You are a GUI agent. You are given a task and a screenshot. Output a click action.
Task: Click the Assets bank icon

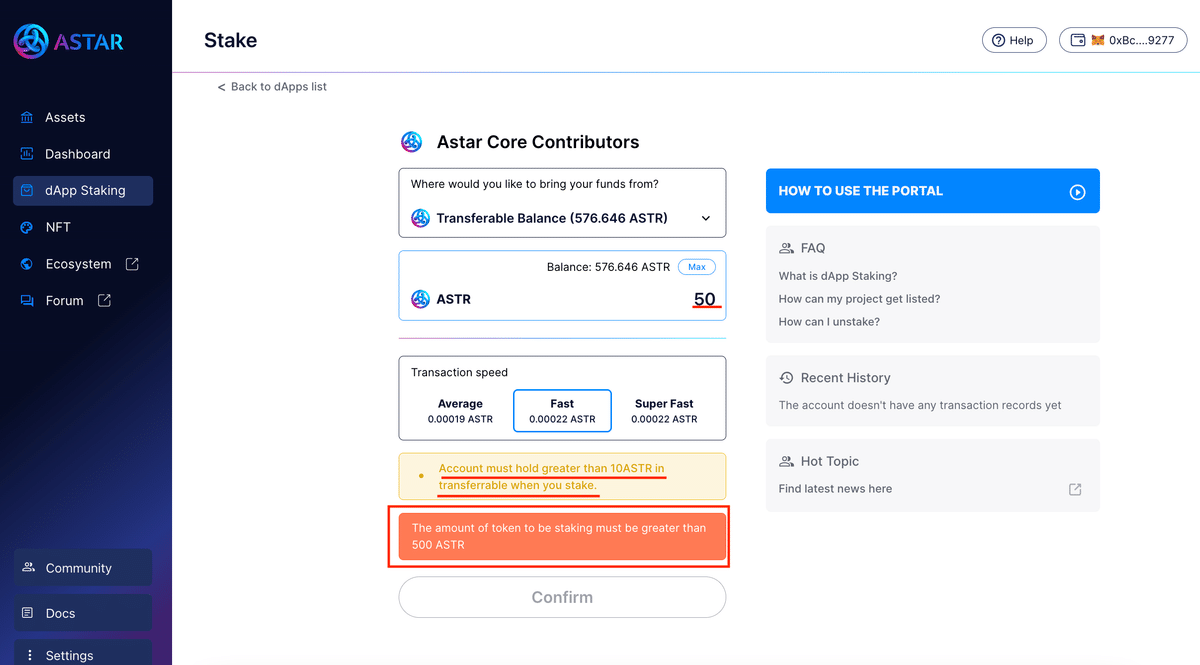[x=27, y=118]
